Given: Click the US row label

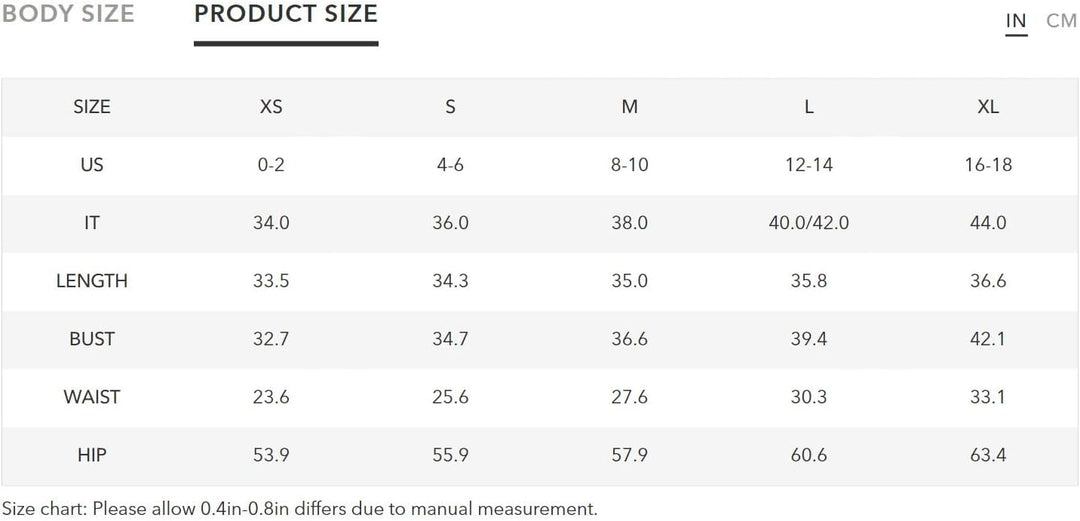Looking at the screenshot, I should coord(92,165).
